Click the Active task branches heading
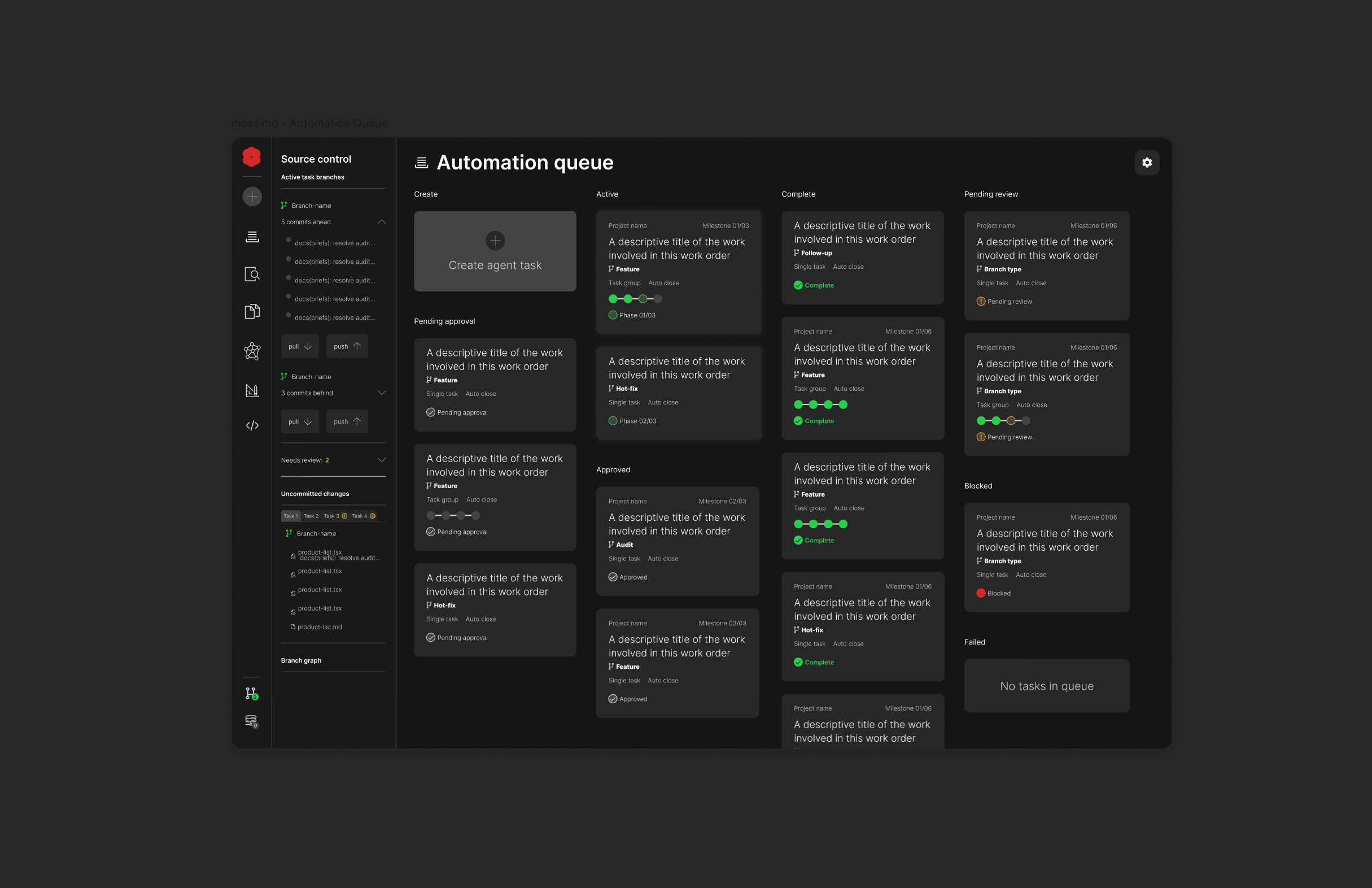The height and width of the screenshot is (888, 1372). point(312,177)
